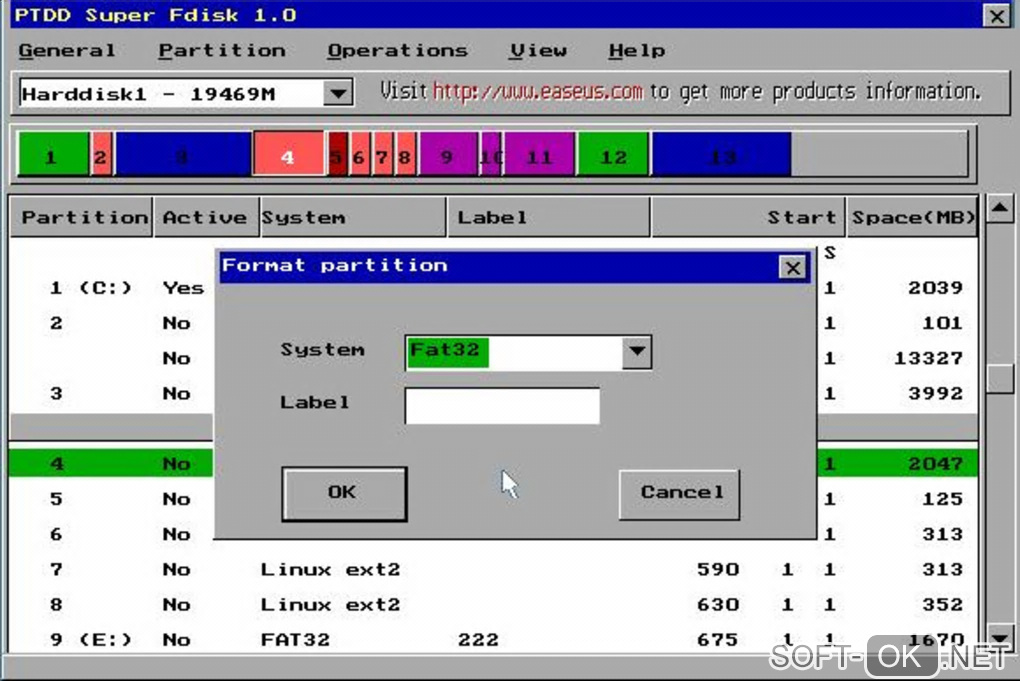
Task: Click start value 590 in row 7
Action: [718, 569]
